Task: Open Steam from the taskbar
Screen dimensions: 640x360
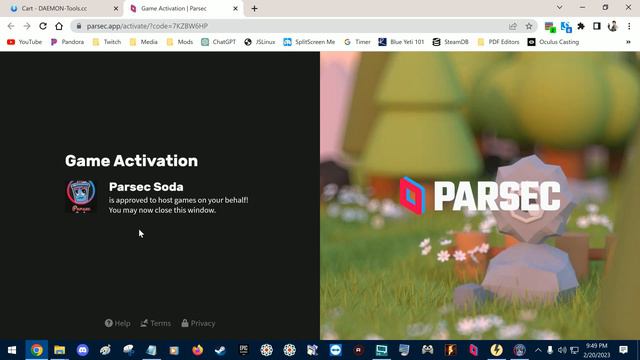Action: [x=220, y=350]
